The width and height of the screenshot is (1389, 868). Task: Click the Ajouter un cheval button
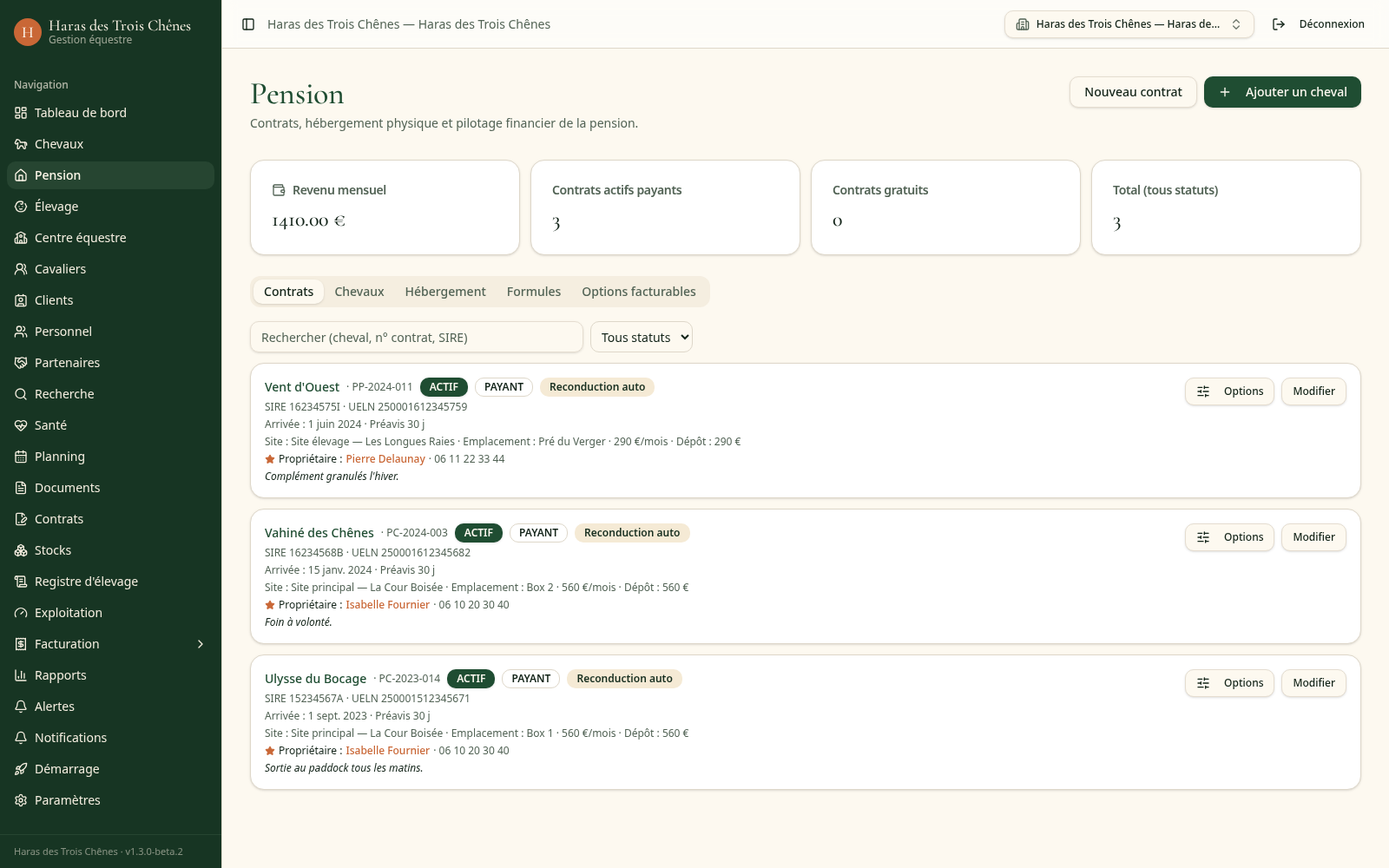coord(1282,92)
